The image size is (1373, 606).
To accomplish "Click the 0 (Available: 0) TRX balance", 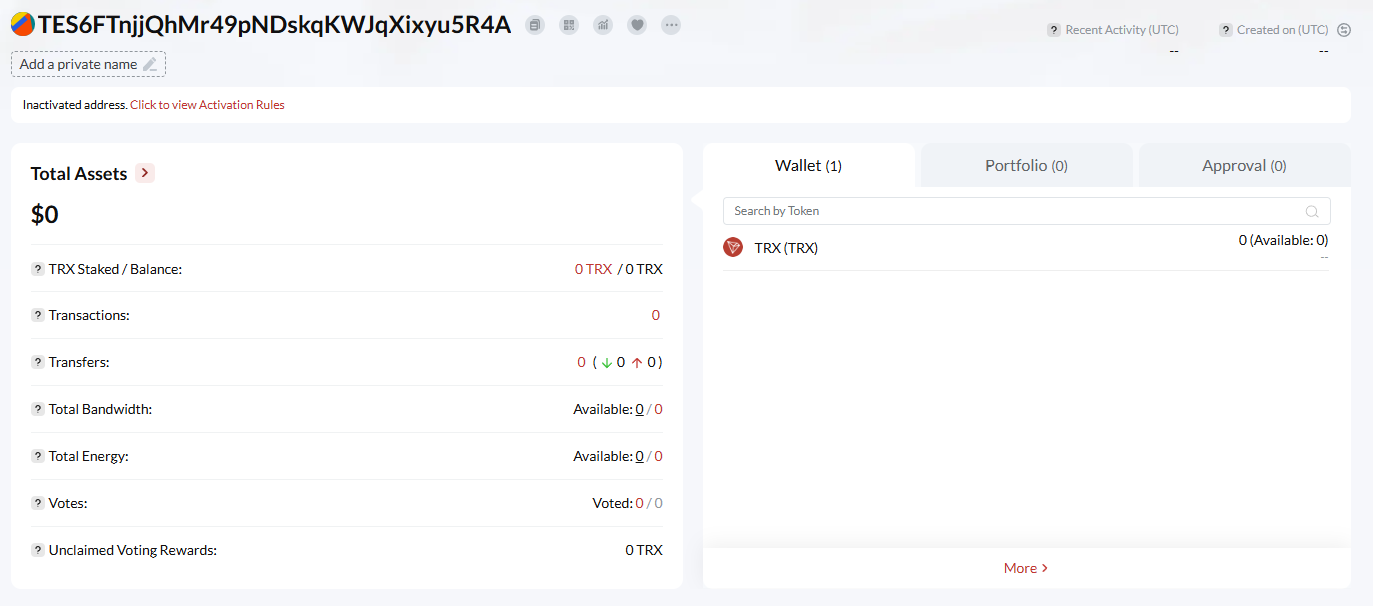I will point(1283,240).
